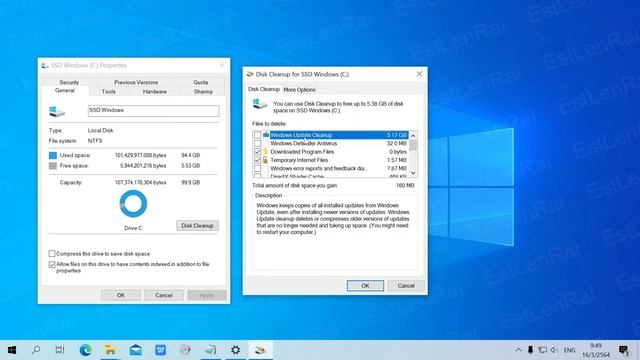This screenshot has width=640, height=360.
Task: Select the General tab in Properties
Action: pos(65,91)
